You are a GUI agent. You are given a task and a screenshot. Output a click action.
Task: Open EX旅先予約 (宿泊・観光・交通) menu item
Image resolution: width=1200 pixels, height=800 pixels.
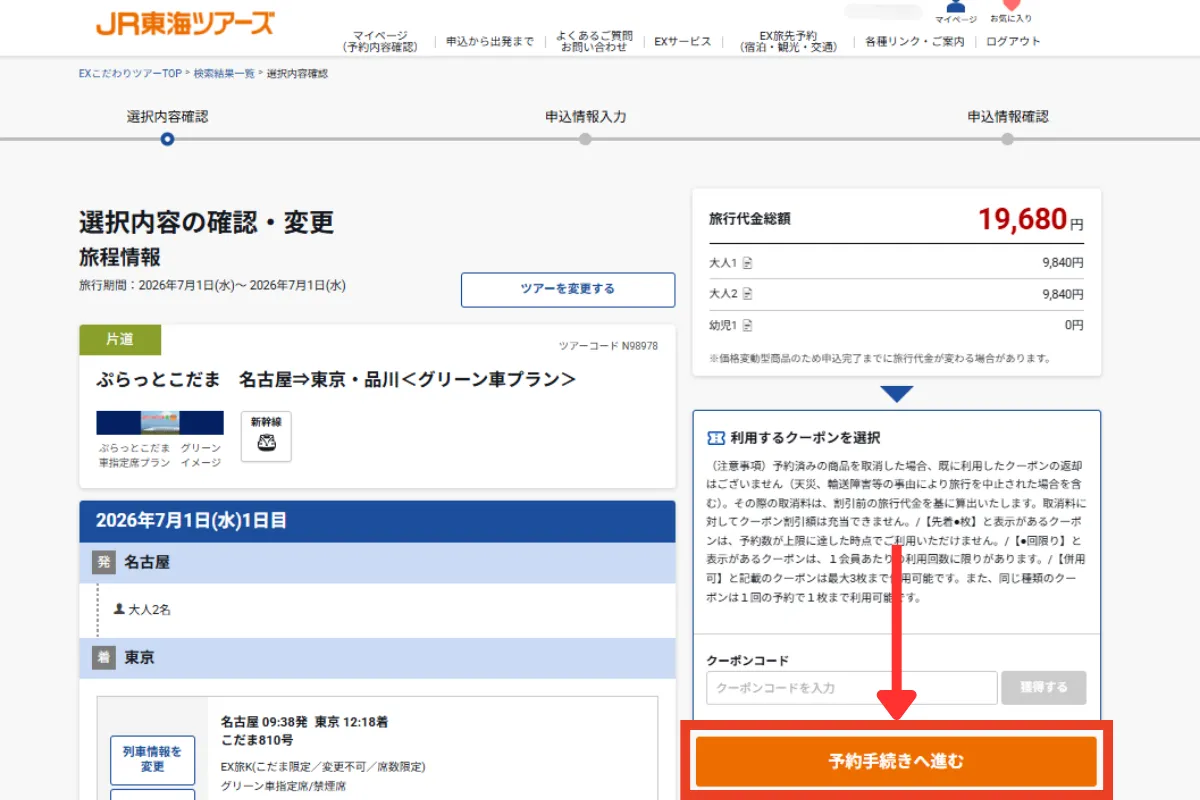coord(789,41)
